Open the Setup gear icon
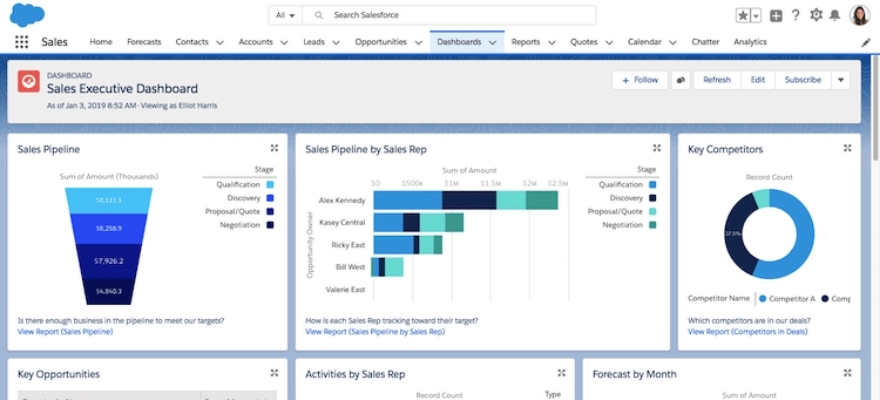Viewport: 880px width, 400px height. tap(816, 15)
